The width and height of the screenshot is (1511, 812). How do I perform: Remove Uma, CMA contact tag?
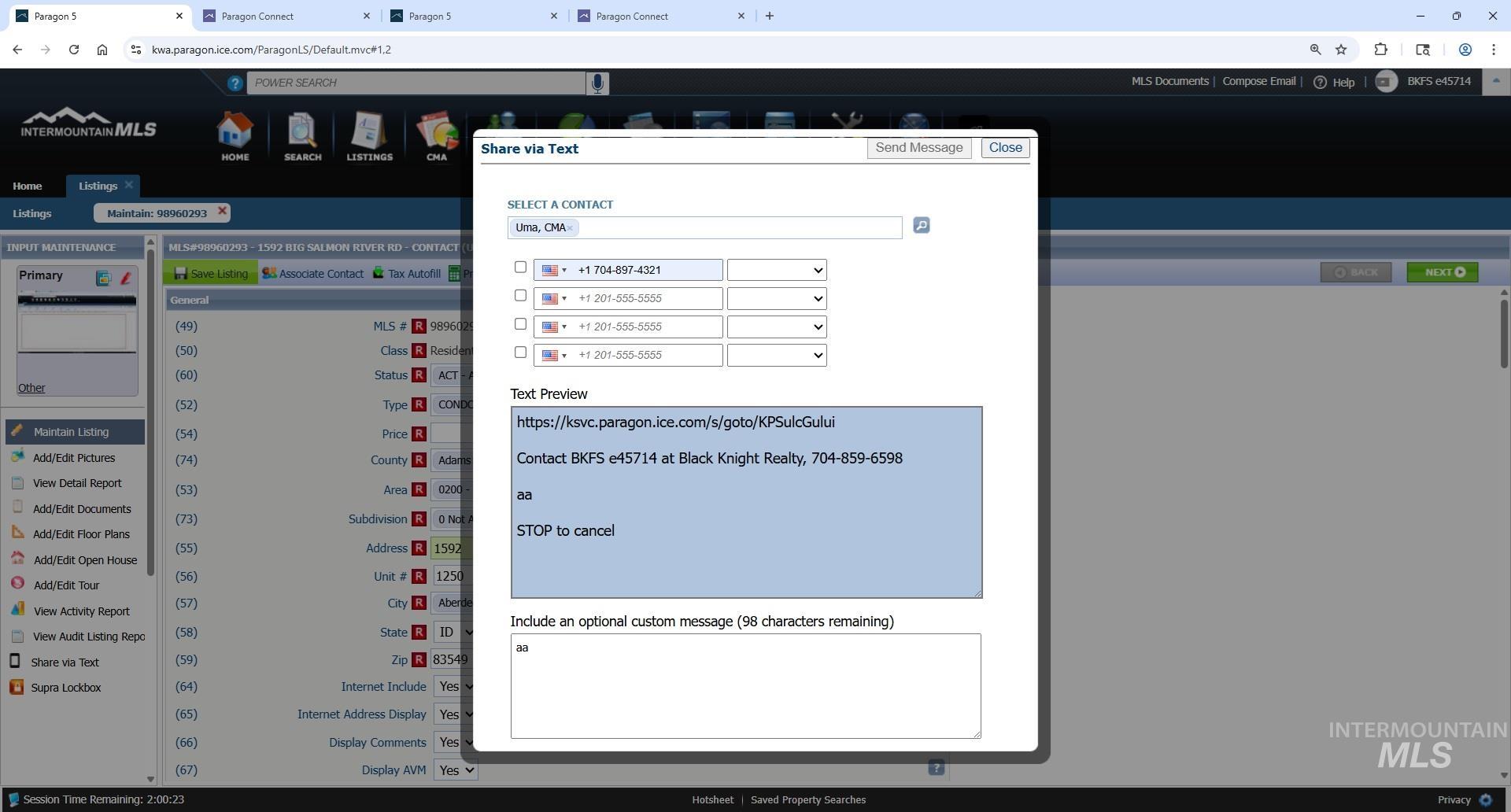pyautogui.click(x=571, y=228)
